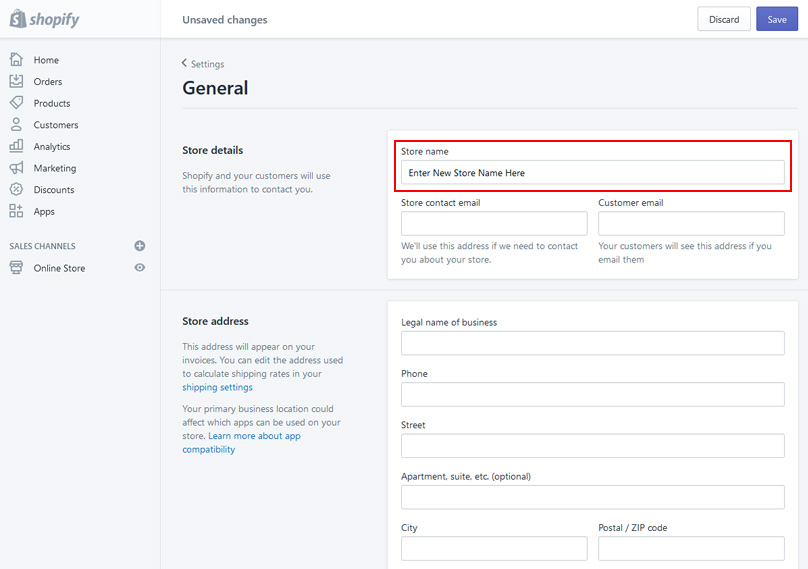Open the Online Store menu item

pos(59,268)
